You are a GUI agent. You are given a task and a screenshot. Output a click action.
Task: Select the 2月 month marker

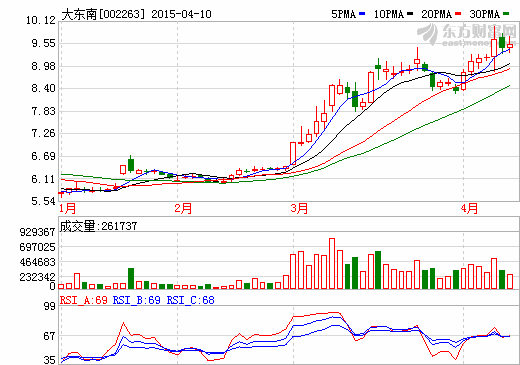[183, 208]
